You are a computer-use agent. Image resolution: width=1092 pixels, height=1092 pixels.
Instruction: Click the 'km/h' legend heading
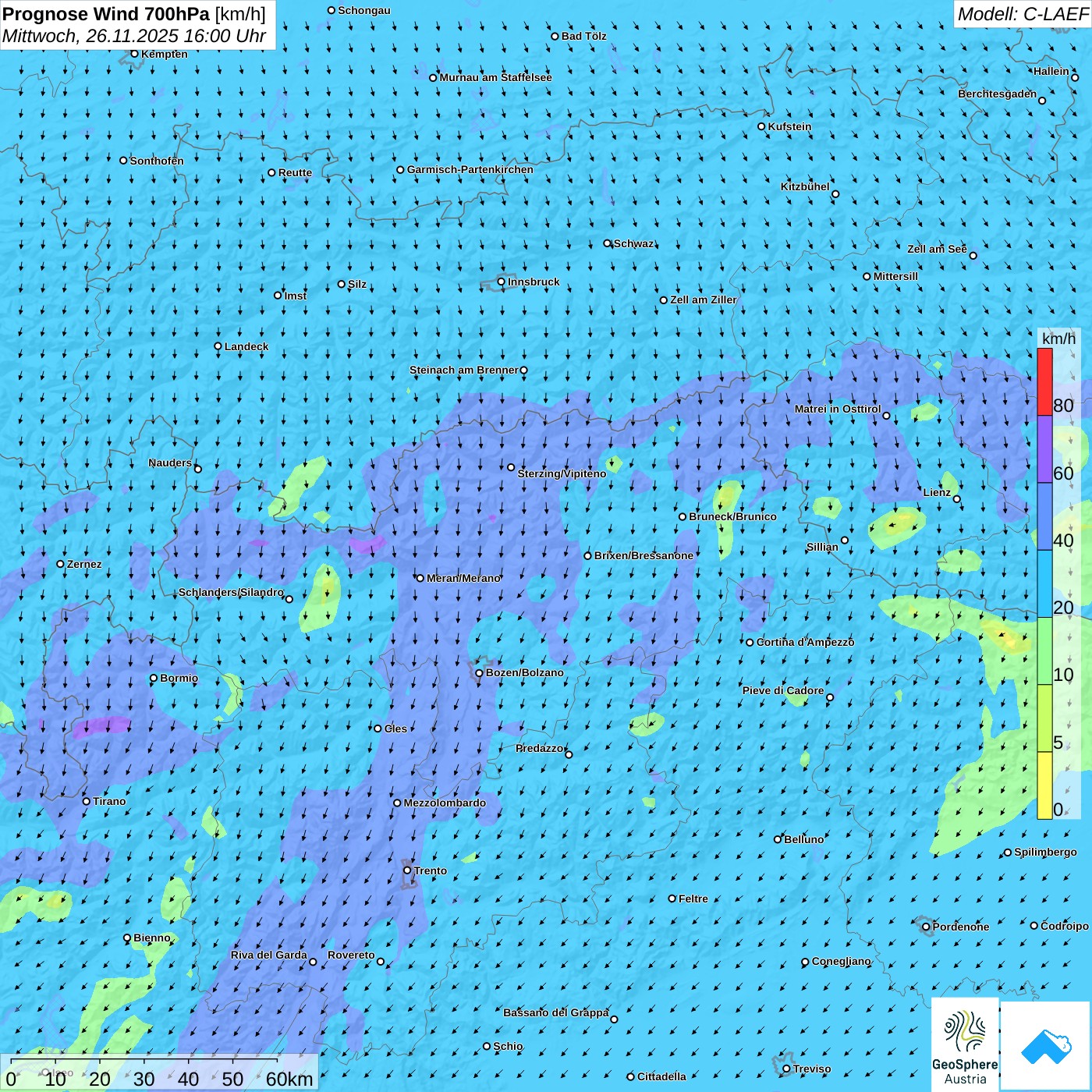1058,338
